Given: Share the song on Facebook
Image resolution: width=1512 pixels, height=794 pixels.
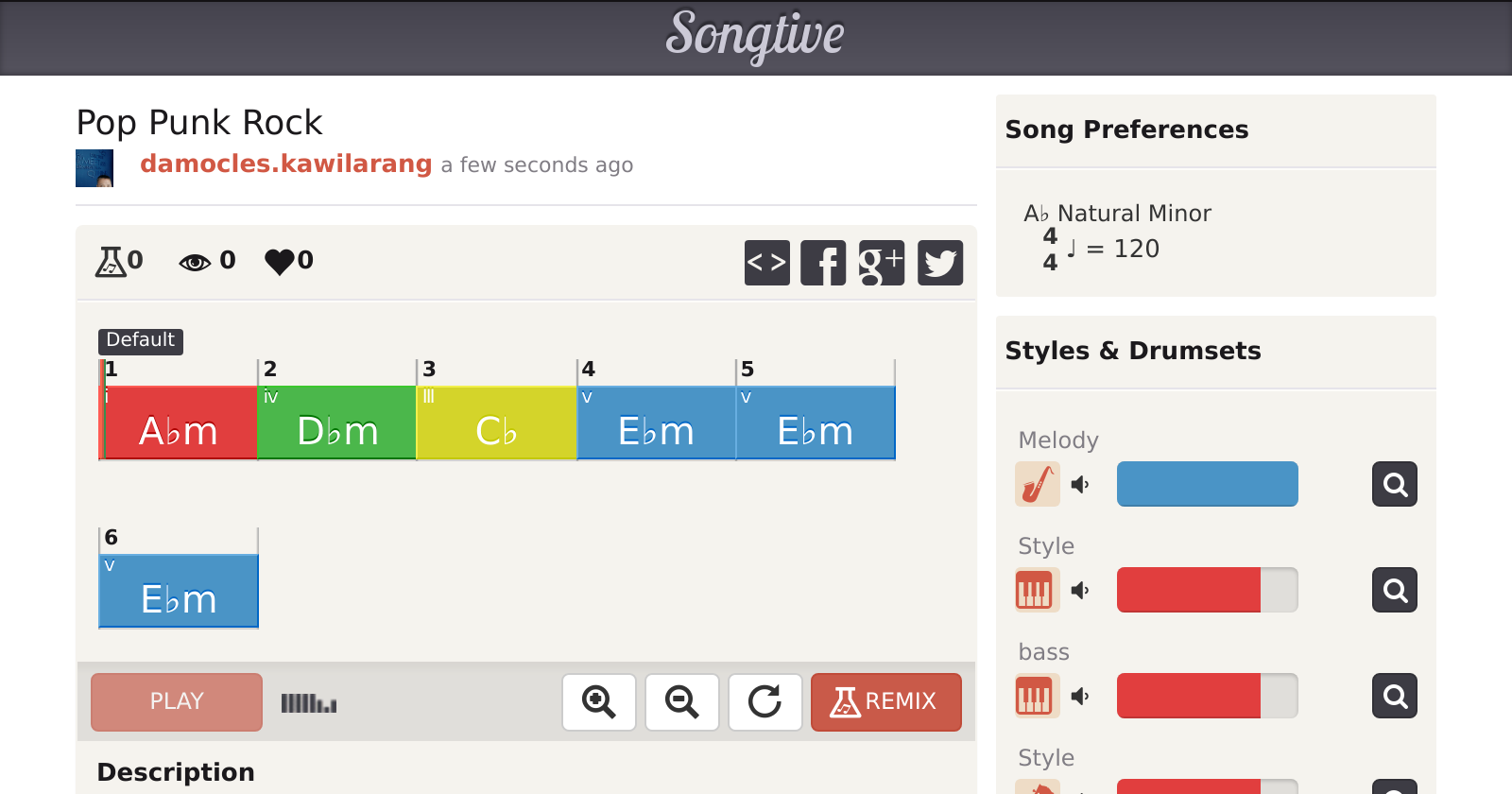Looking at the screenshot, I should (823, 262).
